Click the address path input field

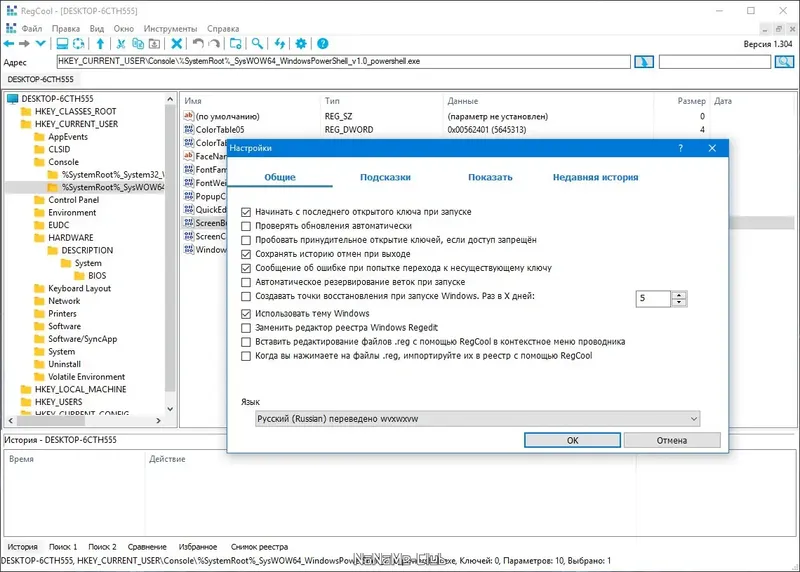pos(343,62)
